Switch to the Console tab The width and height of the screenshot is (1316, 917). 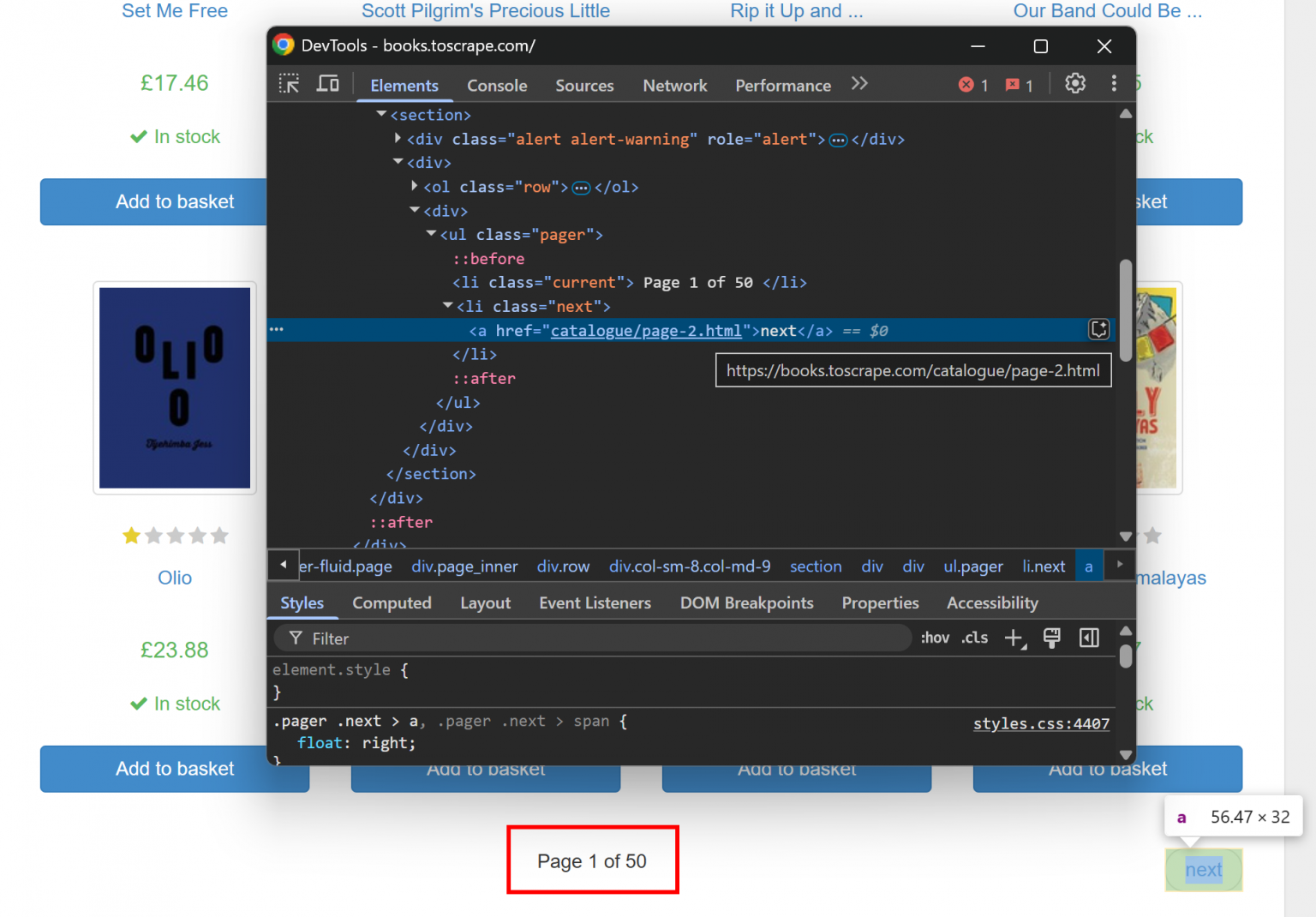tap(497, 85)
